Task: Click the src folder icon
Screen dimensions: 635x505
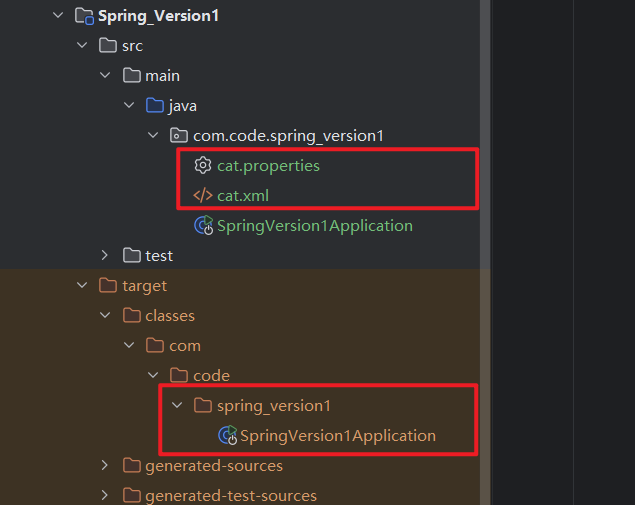Action: pyautogui.click(x=108, y=45)
